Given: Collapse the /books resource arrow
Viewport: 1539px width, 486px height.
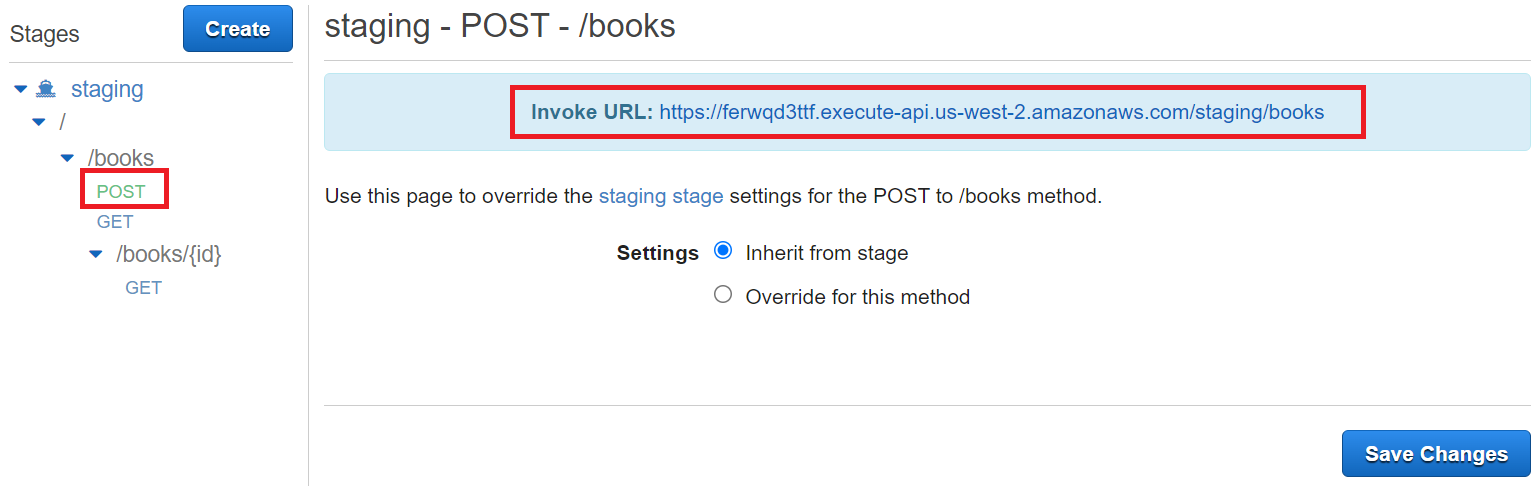Looking at the screenshot, I should click(x=67, y=158).
